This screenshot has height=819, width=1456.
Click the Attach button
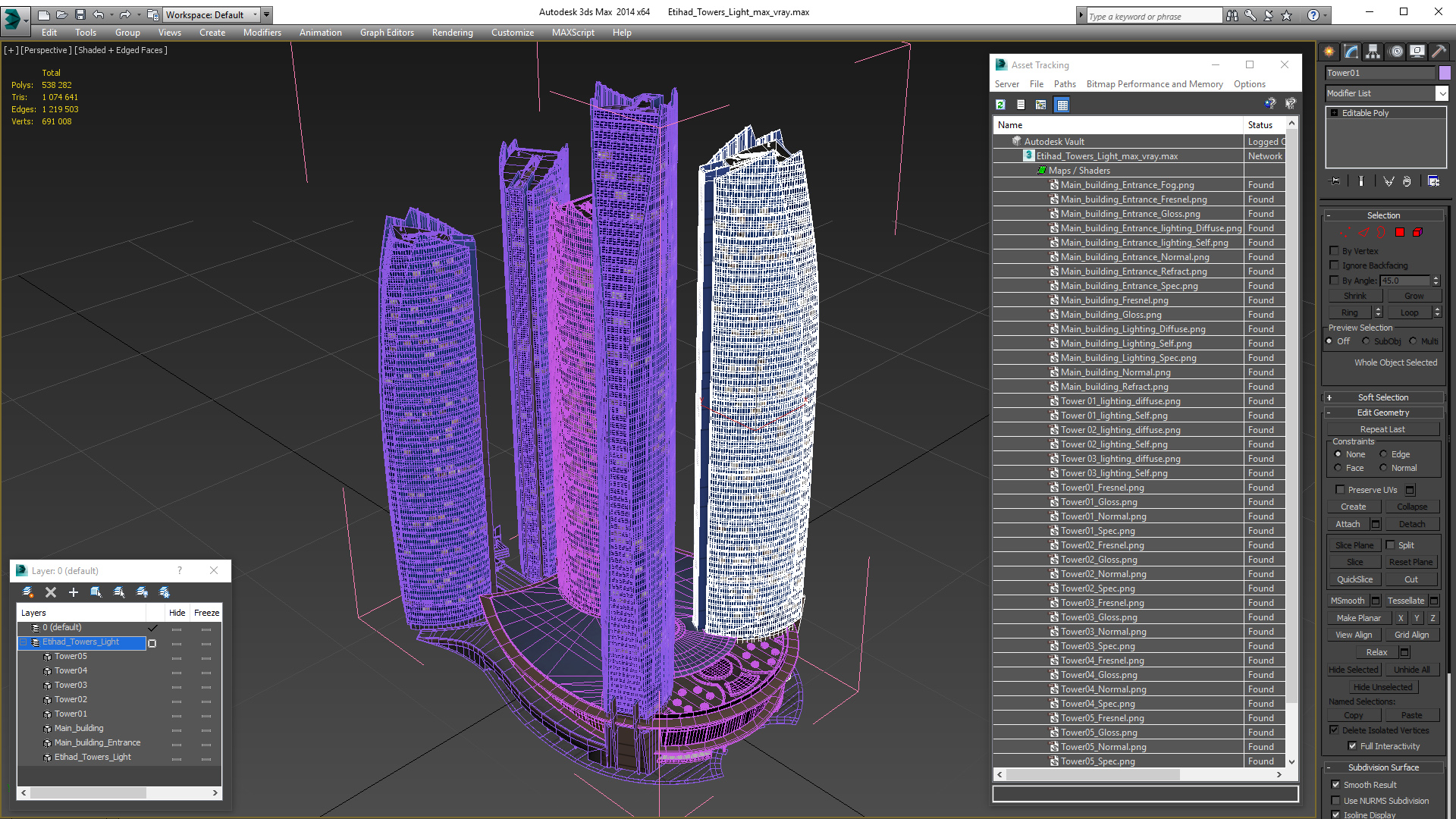coord(1348,524)
